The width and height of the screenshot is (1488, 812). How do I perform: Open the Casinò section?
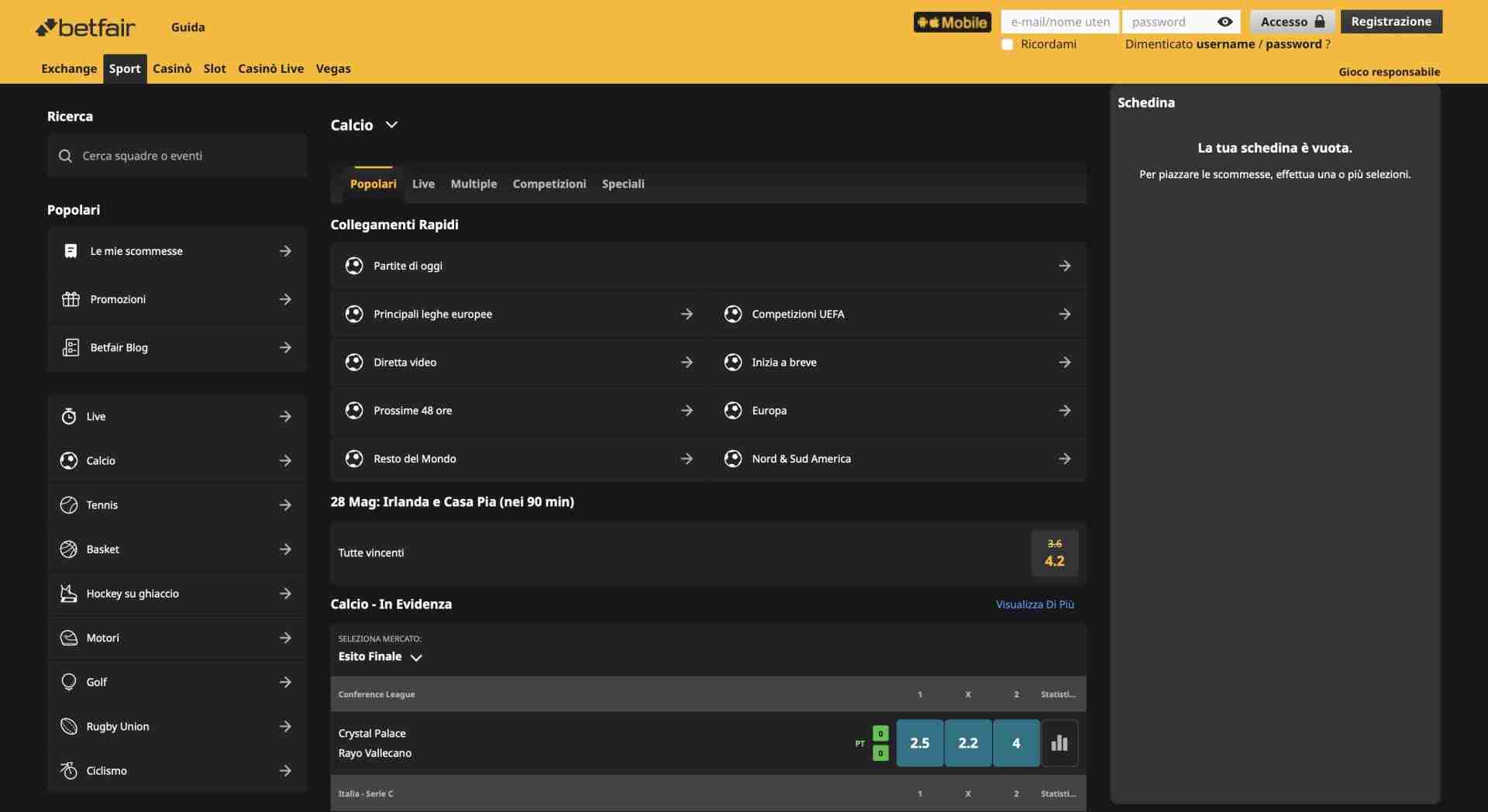coord(172,69)
